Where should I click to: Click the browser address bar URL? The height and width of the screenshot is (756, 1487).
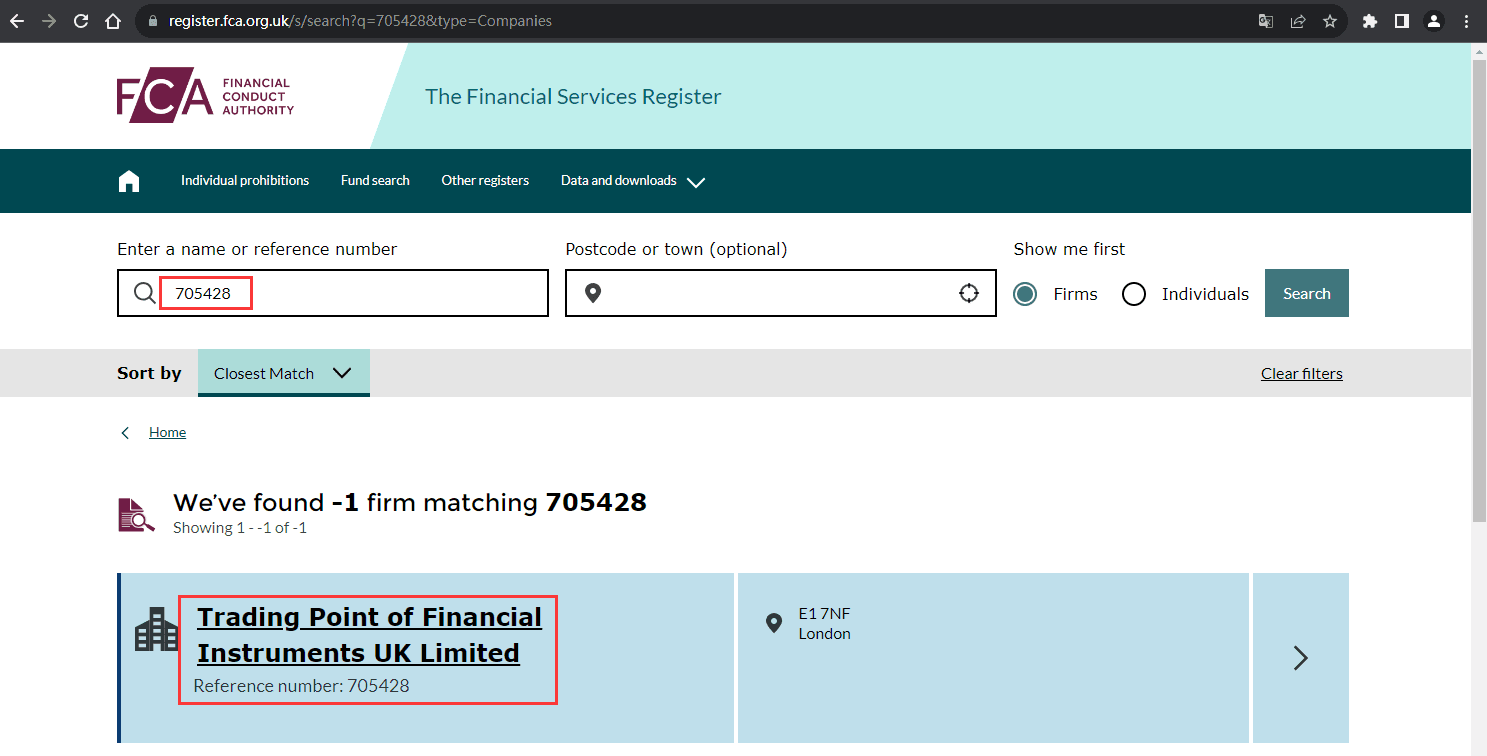tap(360, 21)
